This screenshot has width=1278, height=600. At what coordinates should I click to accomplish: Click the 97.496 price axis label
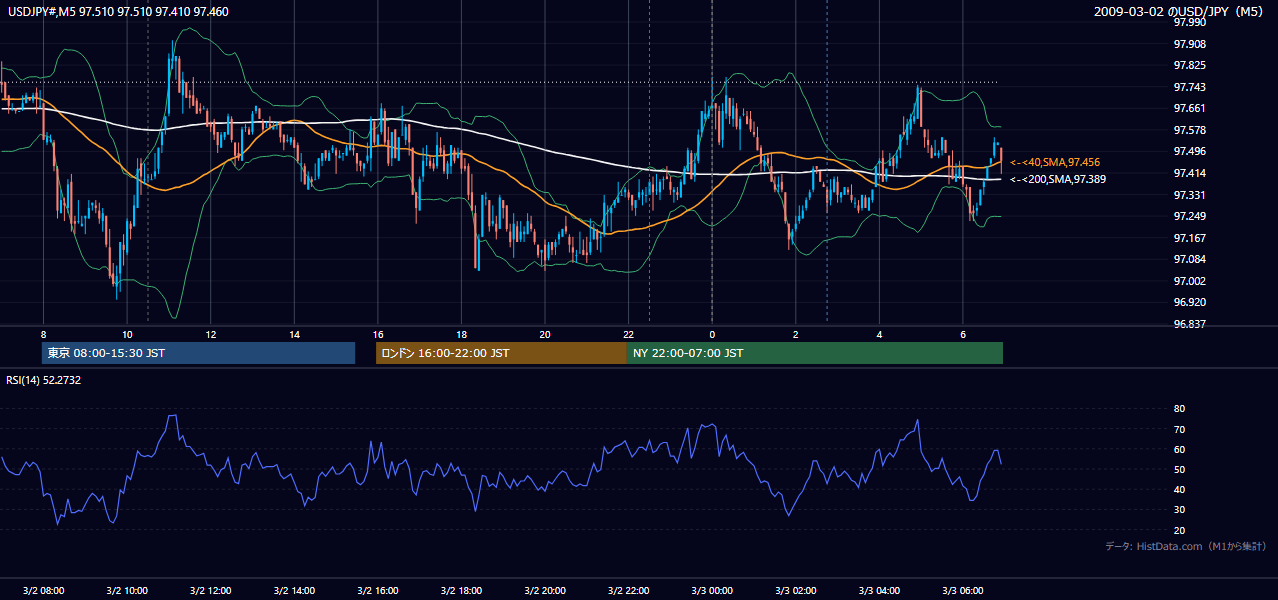(x=1190, y=151)
